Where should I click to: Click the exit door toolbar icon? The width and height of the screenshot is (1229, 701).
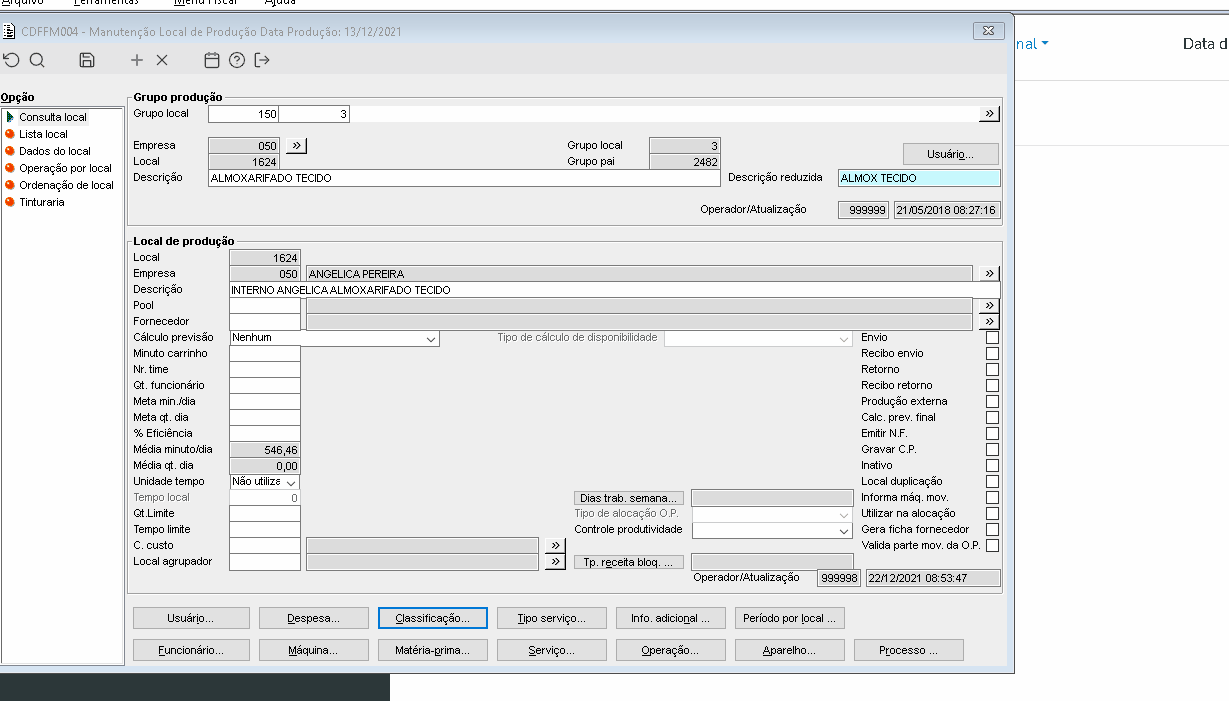[262, 60]
